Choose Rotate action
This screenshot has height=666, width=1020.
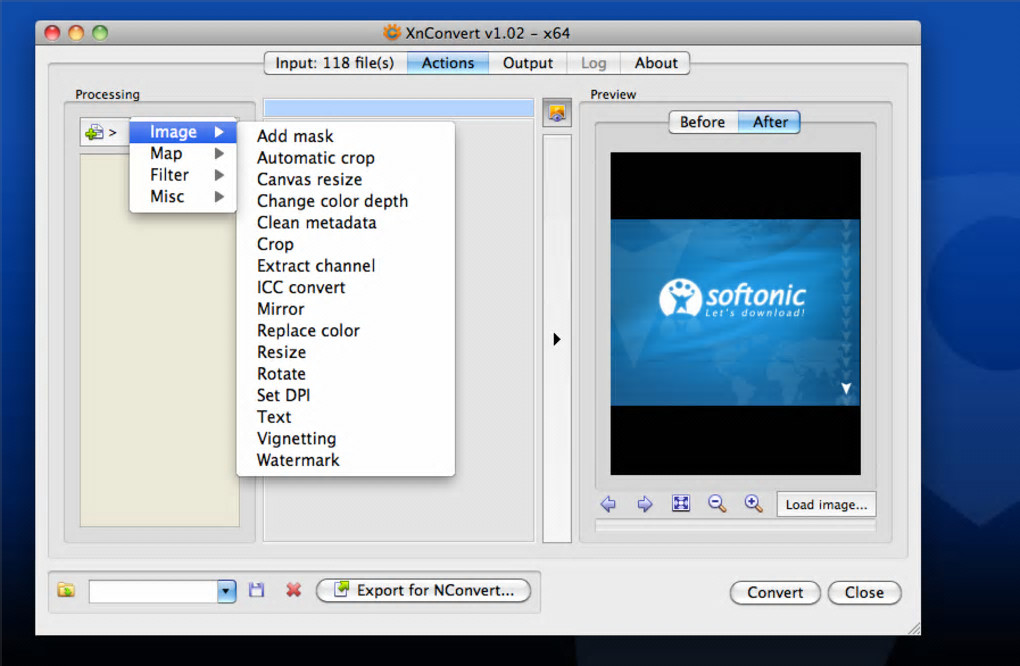tap(345, 373)
